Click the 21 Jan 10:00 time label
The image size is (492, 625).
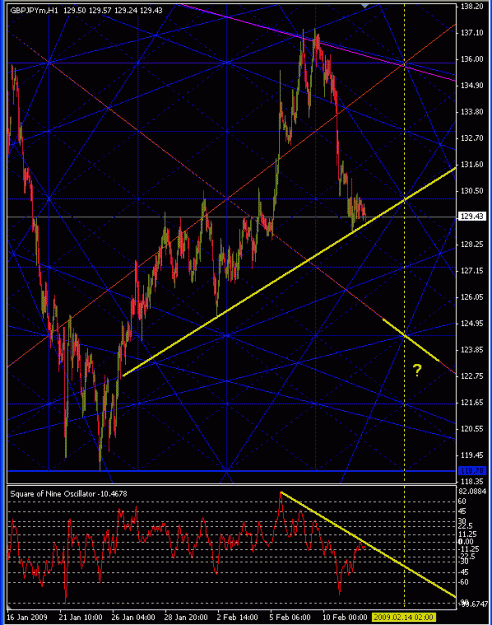coord(81,617)
